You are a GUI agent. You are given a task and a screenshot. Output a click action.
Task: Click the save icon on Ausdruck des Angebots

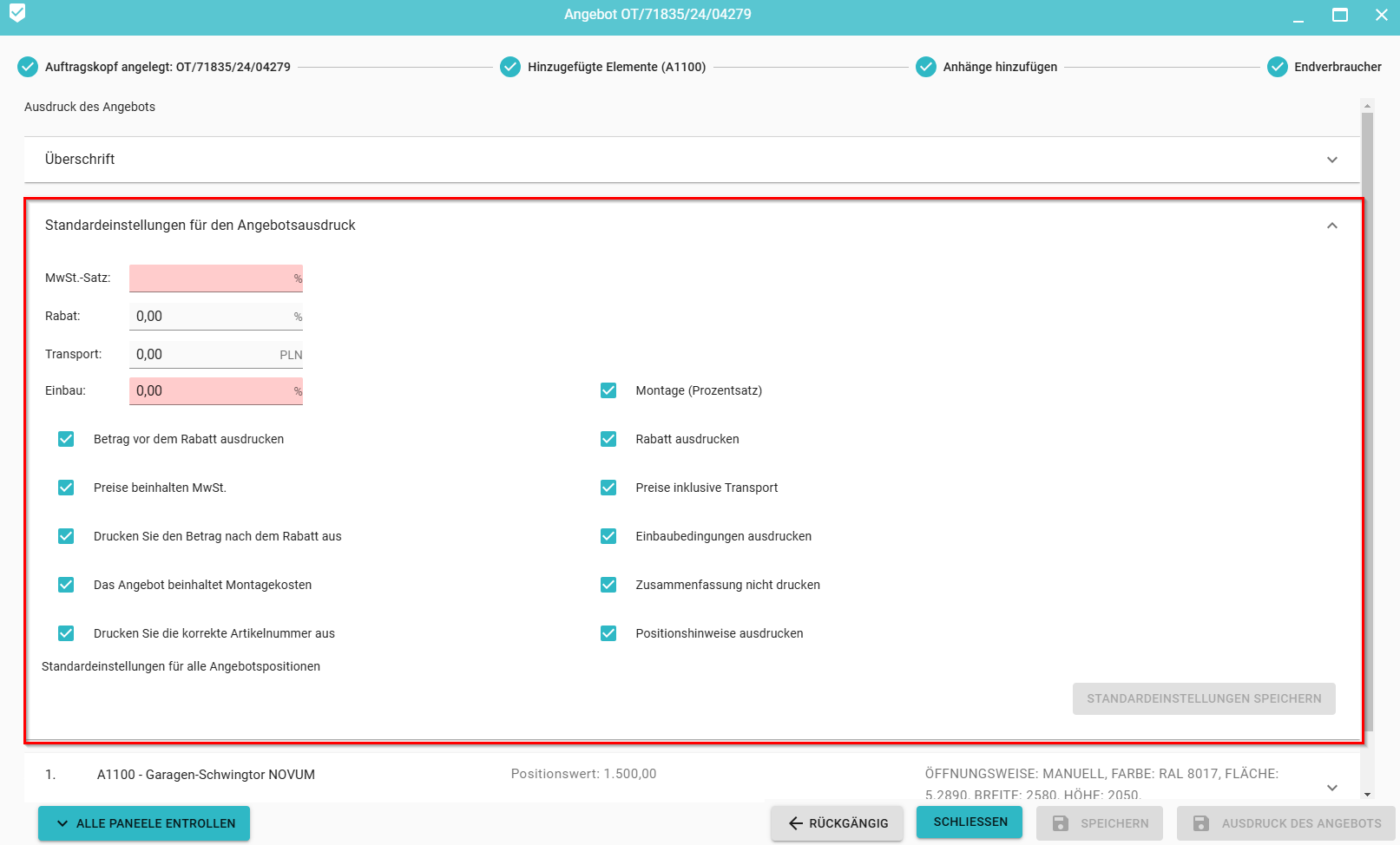click(x=1201, y=823)
